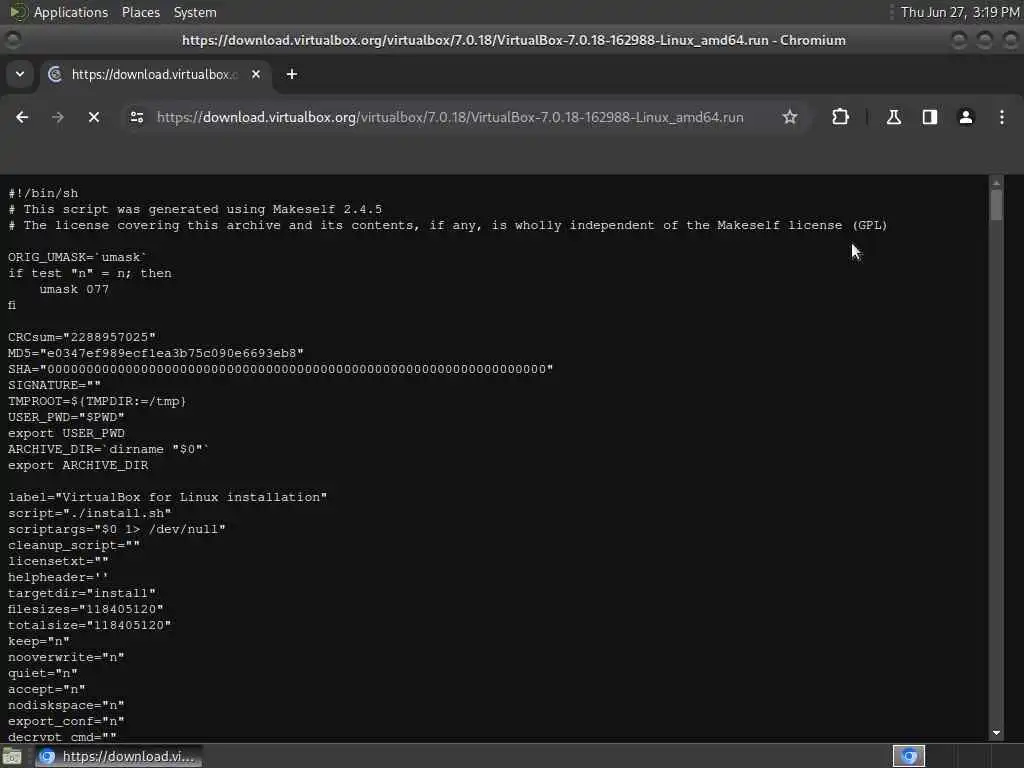Click scrollbar down arrow
The height and width of the screenshot is (768, 1024).
[996, 733]
